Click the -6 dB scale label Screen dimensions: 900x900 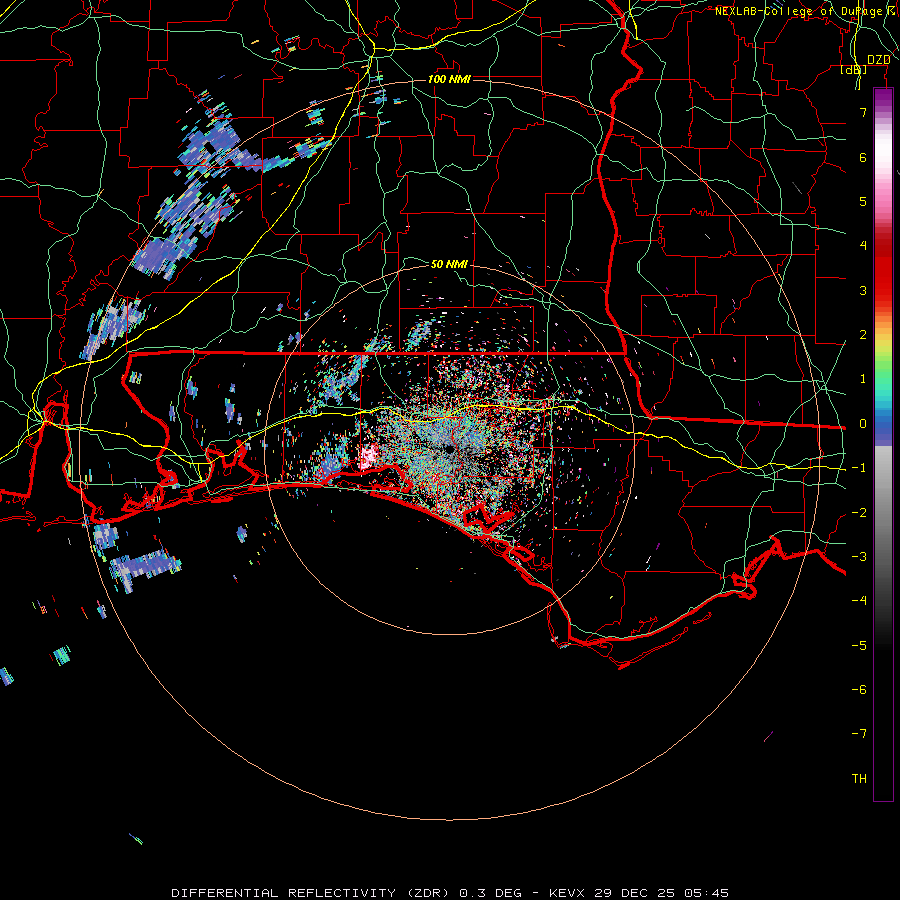click(x=859, y=690)
